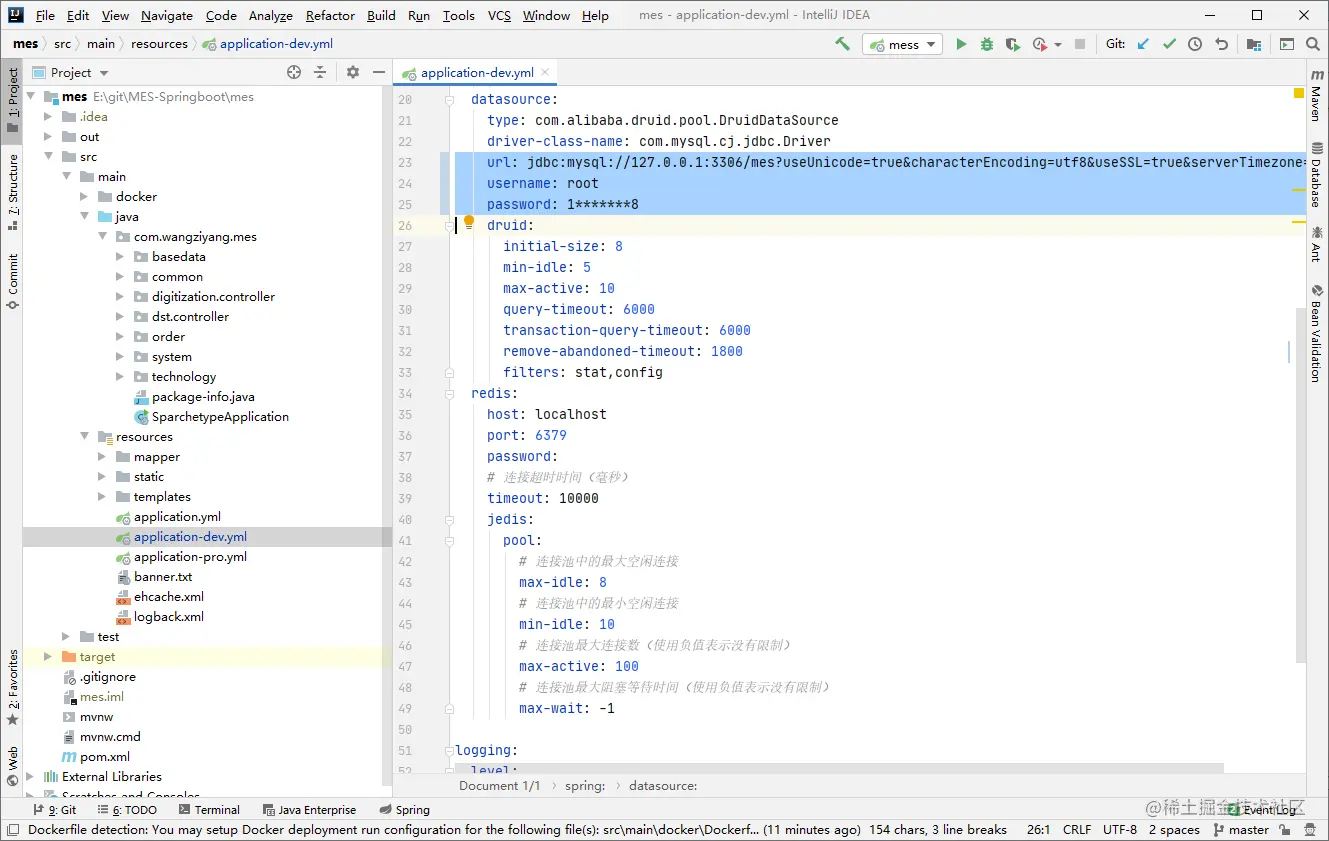
Task: Open Bean Validation side panel
Action: tap(1316, 332)
